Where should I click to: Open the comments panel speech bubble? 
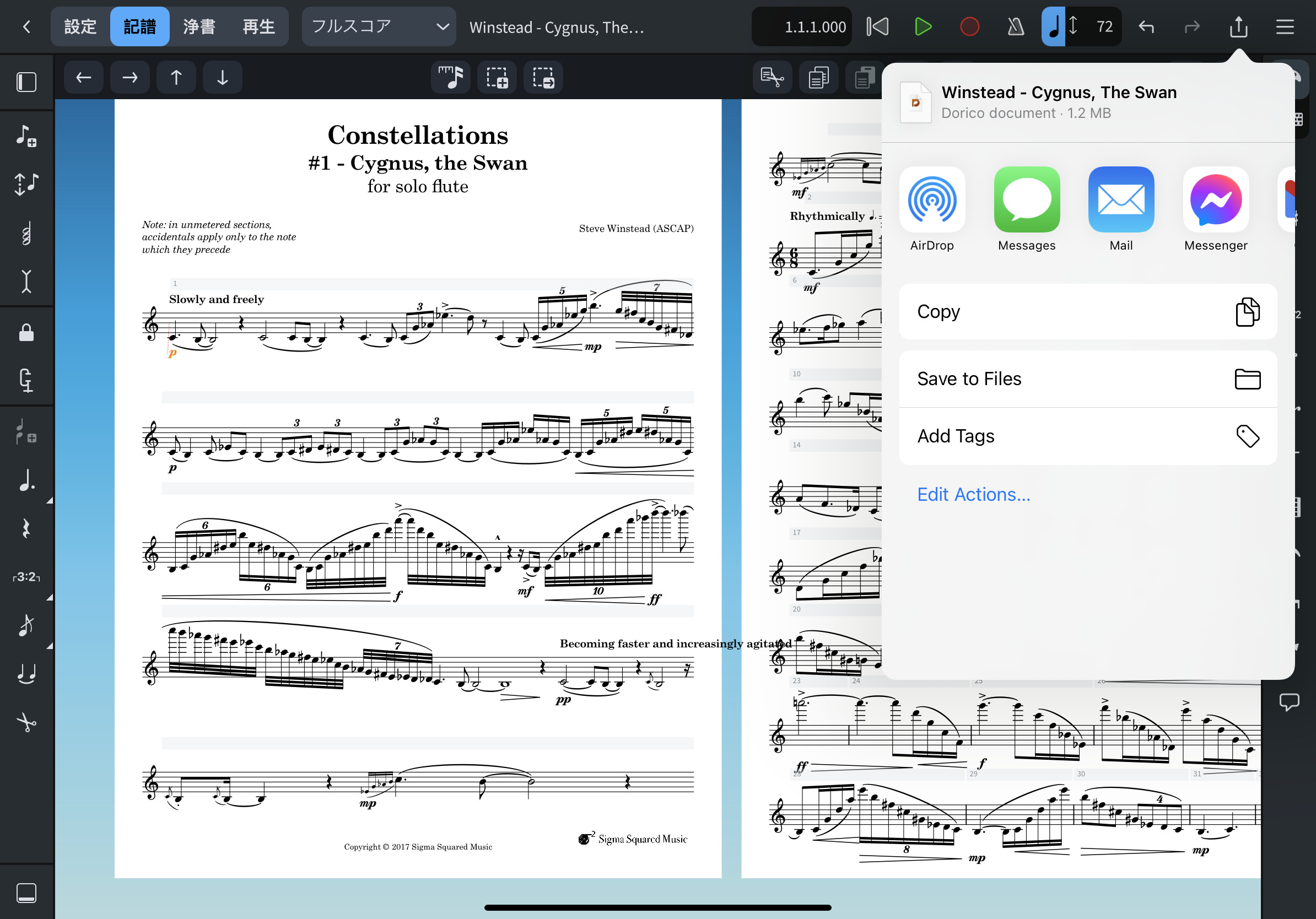point(1289,701)
